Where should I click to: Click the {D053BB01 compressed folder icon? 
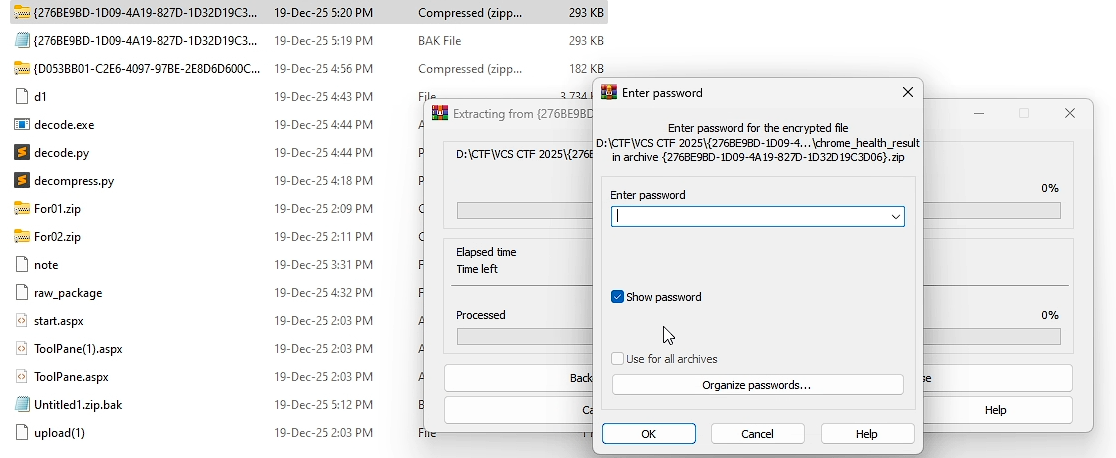click(x=21, y=68)
